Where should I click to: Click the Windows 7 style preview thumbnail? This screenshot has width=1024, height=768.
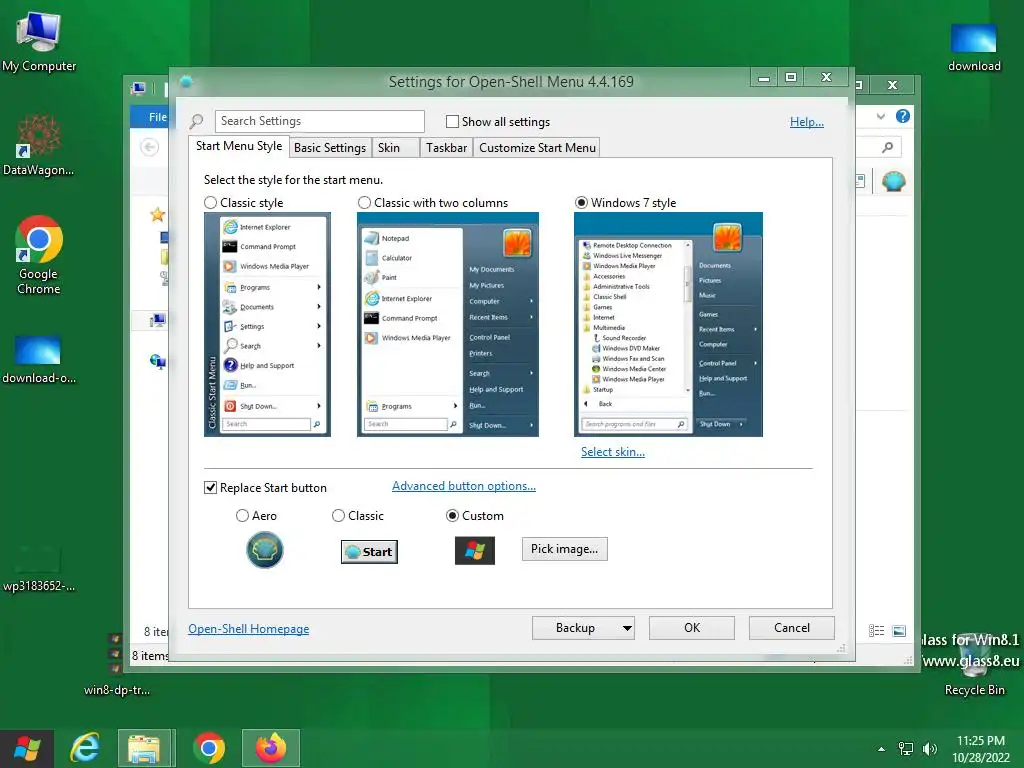tap(668, 325)
